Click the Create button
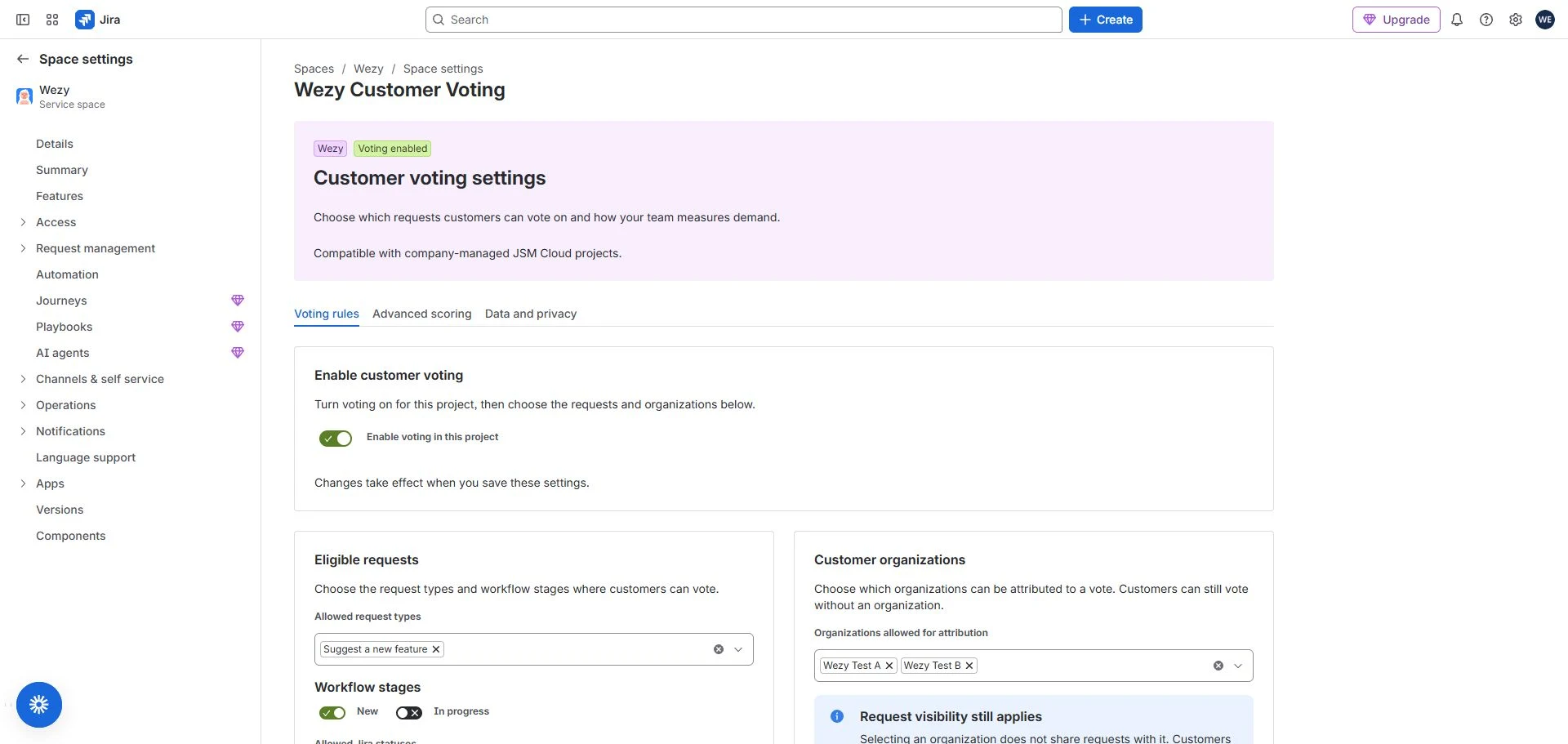1568x744 pixels. coord(1106,20)
